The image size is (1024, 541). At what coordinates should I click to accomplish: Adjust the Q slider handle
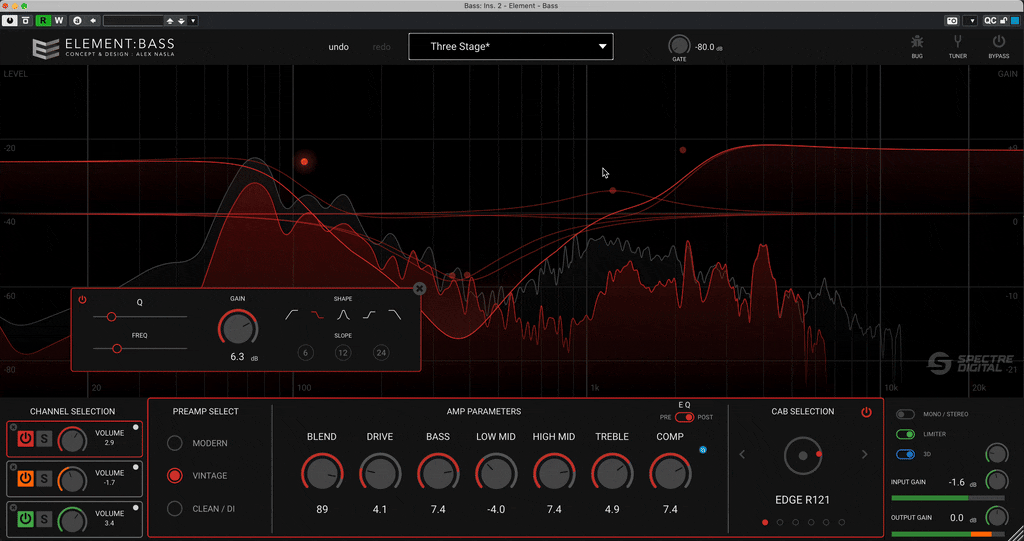point(112,317)
